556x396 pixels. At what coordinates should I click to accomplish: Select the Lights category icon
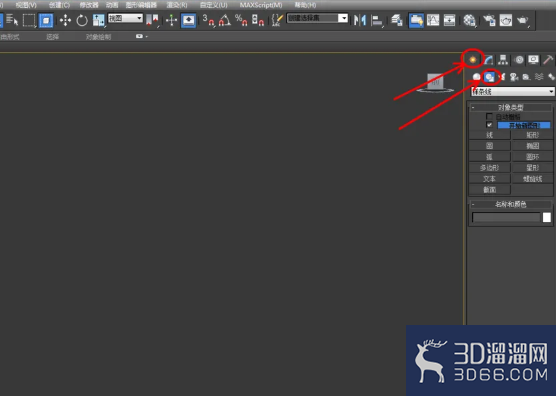pos(502,77)
